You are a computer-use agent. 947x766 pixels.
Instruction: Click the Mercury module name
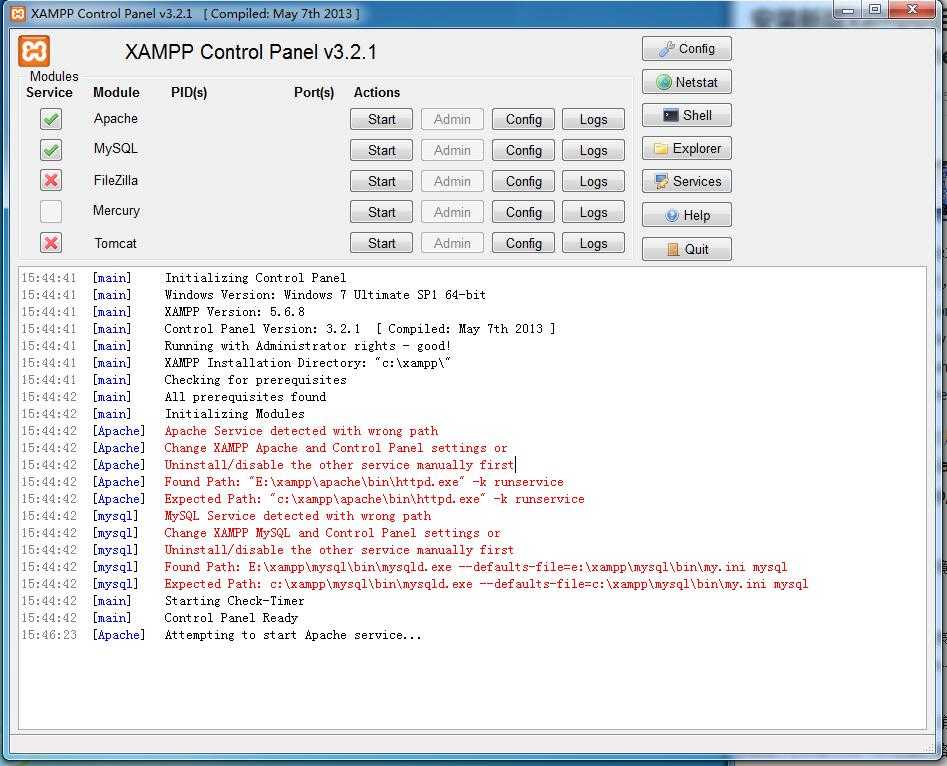coord(116,211)
